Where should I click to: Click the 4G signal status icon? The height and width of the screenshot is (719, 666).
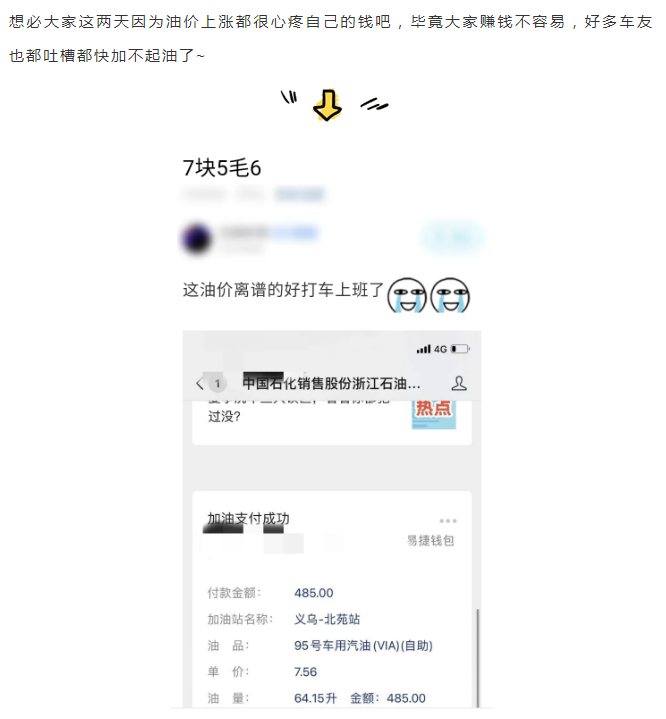pyautogui.click(x=432, y=349)
